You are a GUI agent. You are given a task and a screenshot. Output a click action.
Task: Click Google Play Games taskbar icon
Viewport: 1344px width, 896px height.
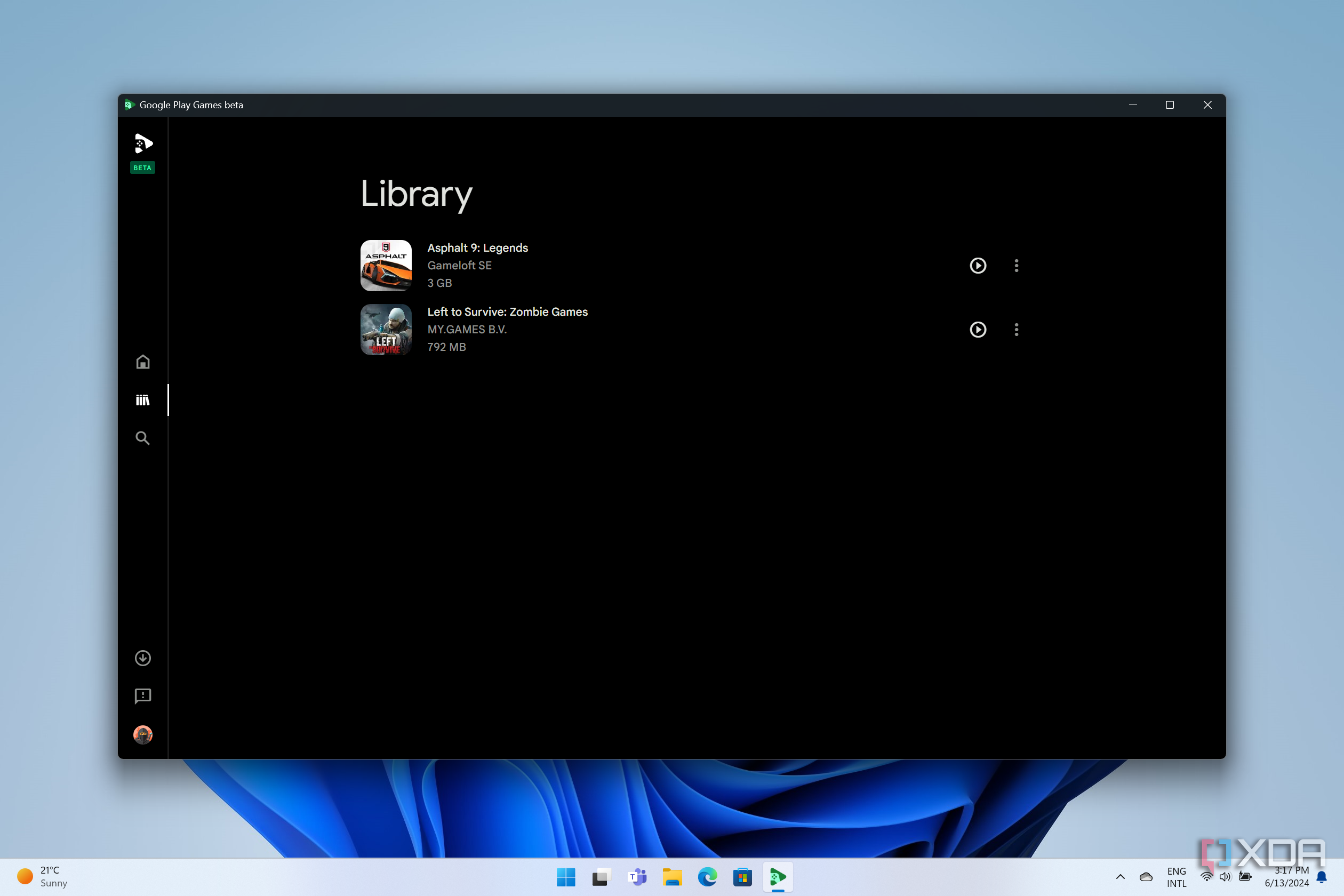(x=778, y=877)
